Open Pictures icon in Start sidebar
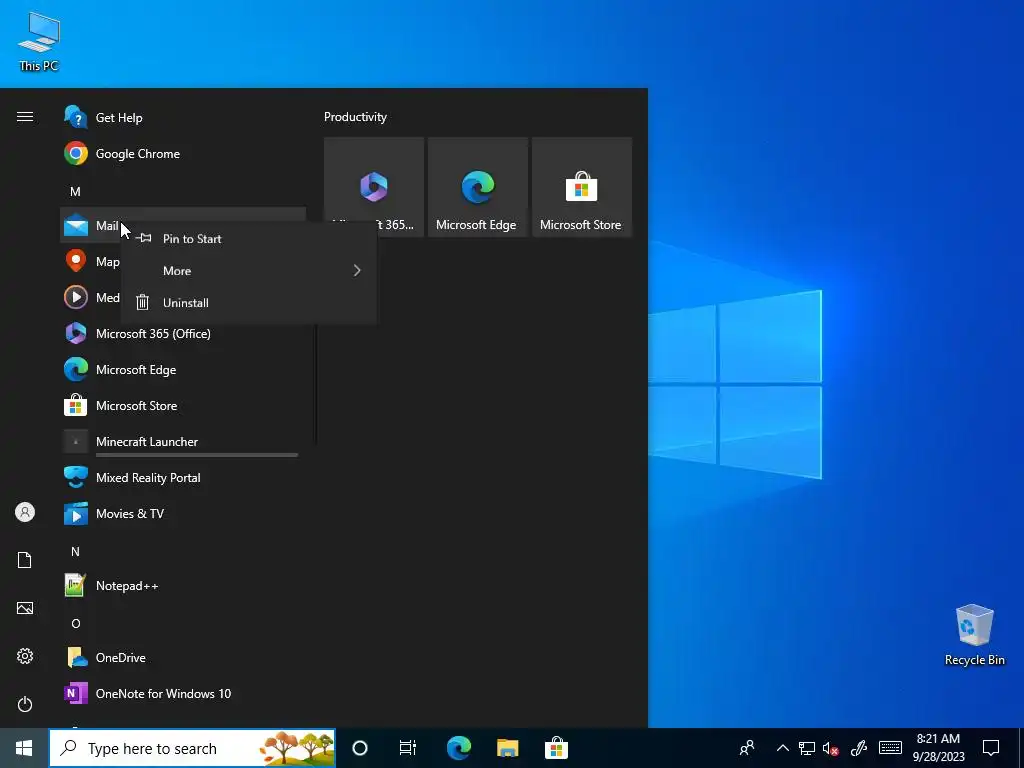 [x=25, y=608]
